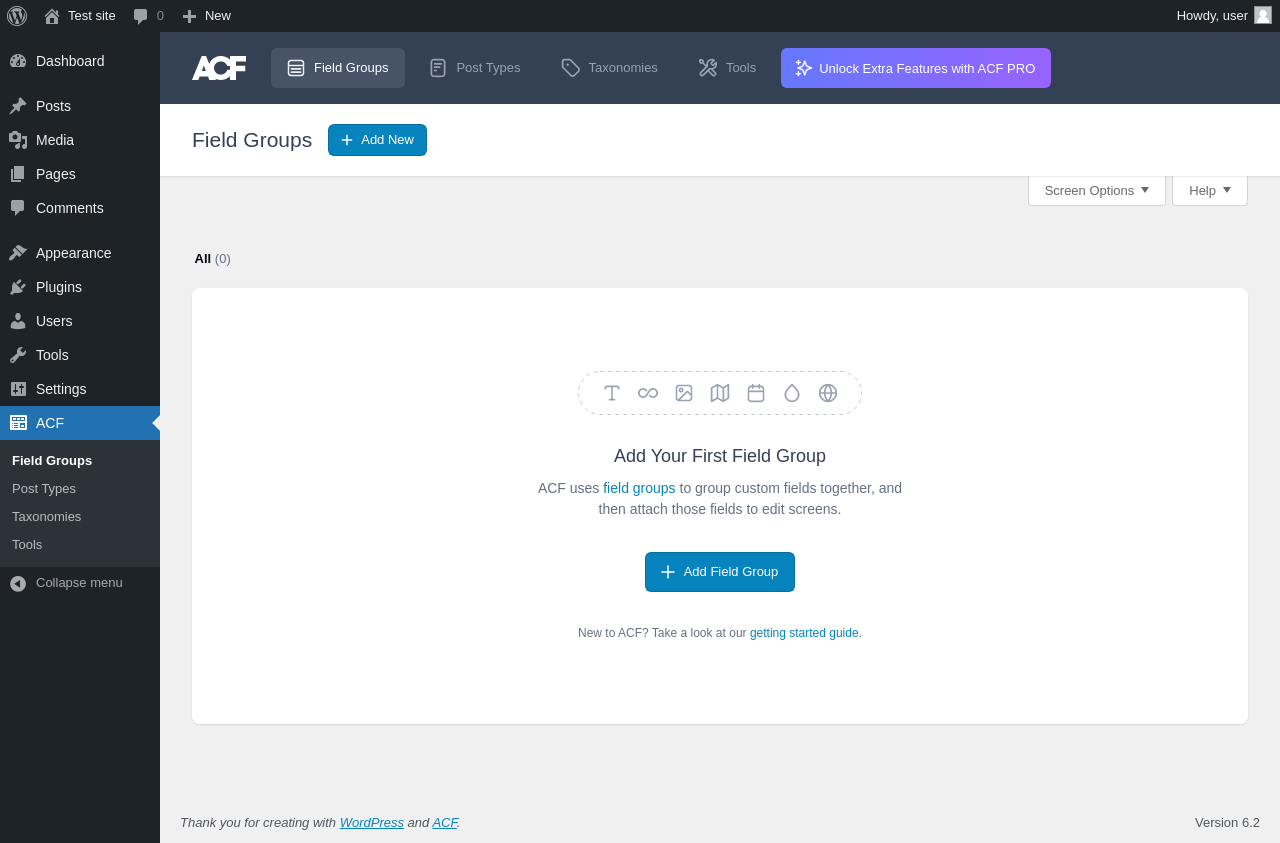Click the home icon beside Test site
Screen dimensions: 1280x843
tap(52, 16)
